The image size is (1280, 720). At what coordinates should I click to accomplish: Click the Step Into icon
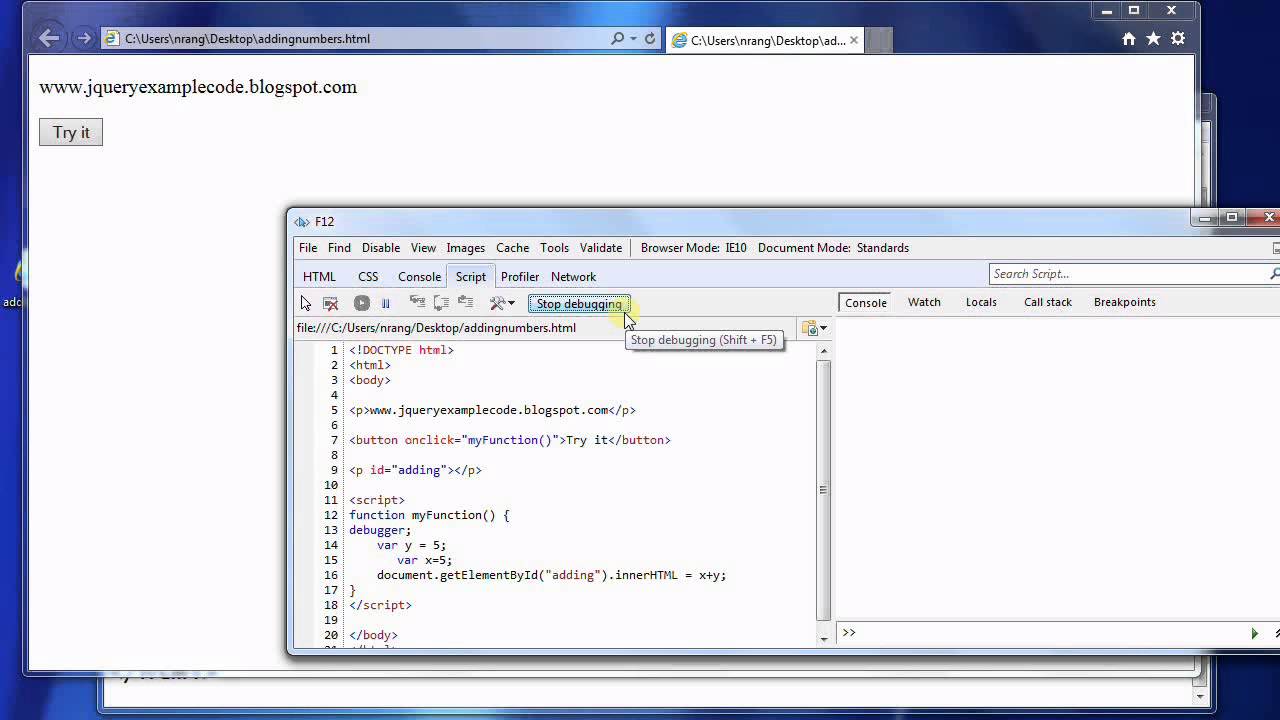tap(417, 302)
